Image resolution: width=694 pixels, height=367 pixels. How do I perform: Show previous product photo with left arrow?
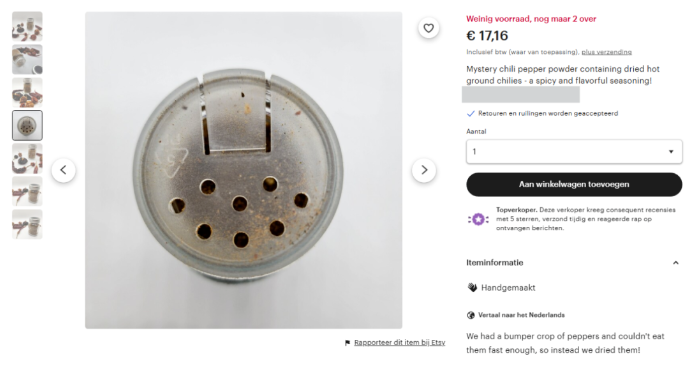(63, 170)
